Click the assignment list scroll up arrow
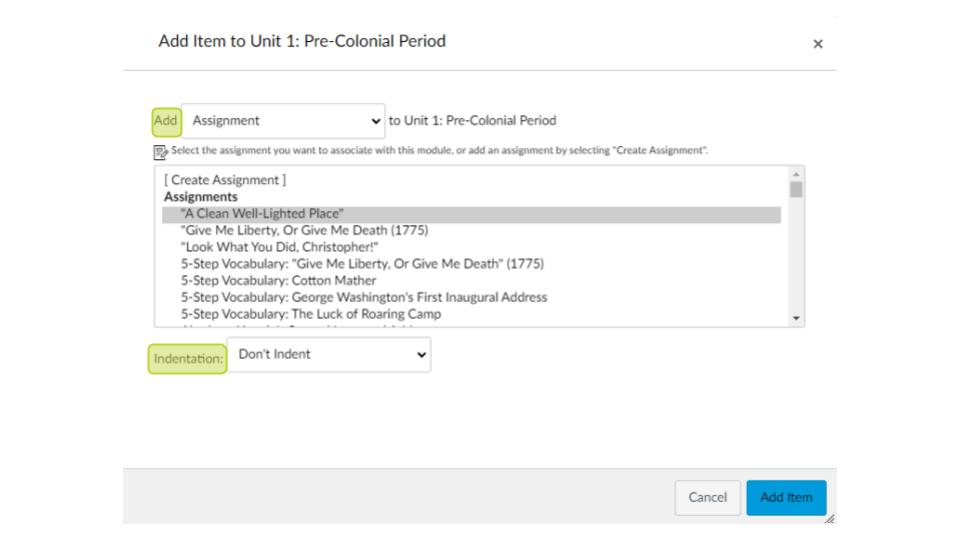The image size is (960, 540). pyautogui.click(x=796, y=173)
